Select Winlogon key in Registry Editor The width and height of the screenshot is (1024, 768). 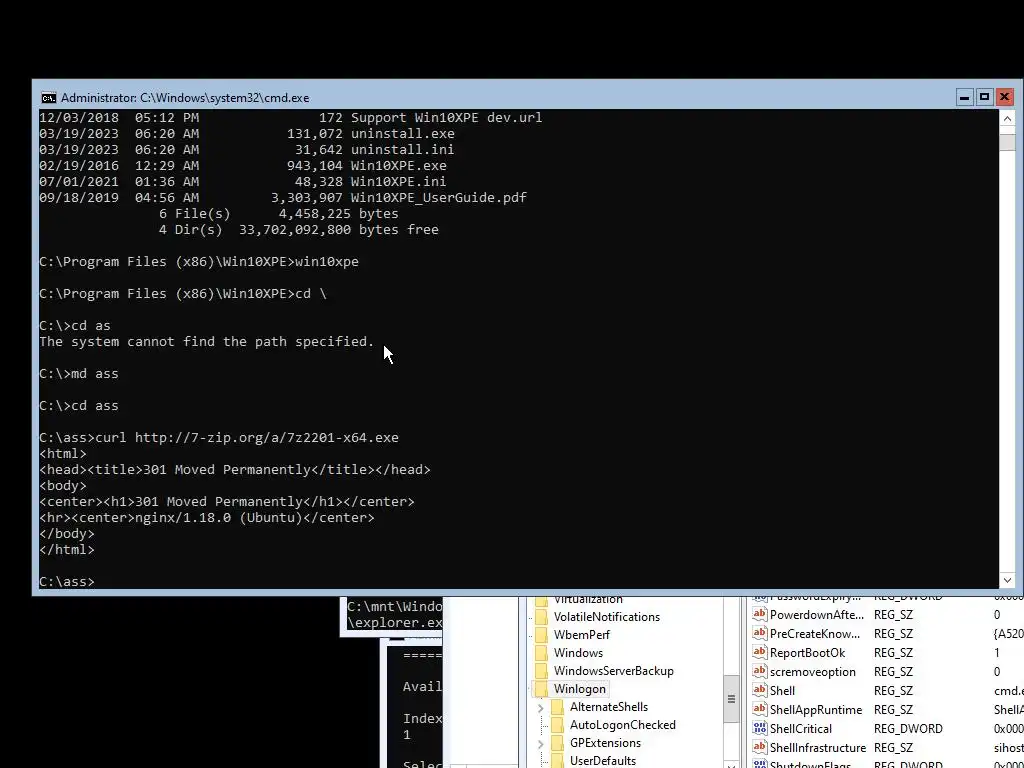click(x=579, y=689)
